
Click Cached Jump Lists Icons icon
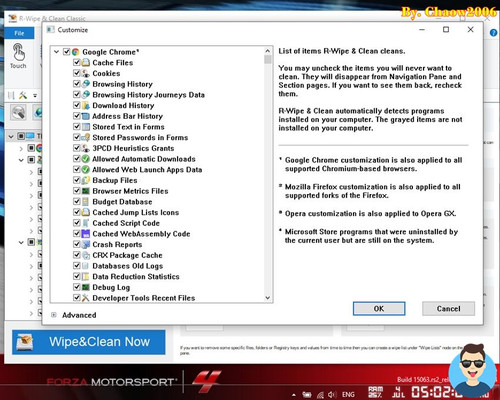coord(86,212)
